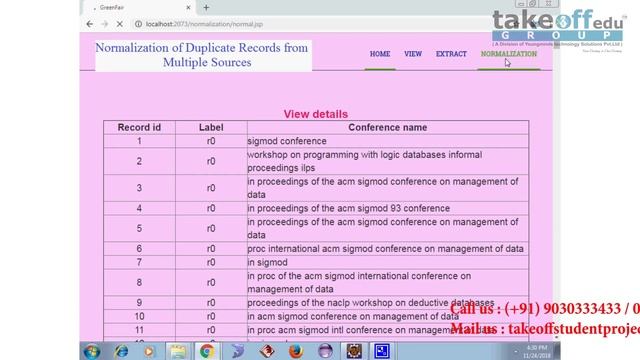Click the taskbar clock showing 4:30 PM
This screenshot has height=360, width=640.
click(x=536, y=351)
